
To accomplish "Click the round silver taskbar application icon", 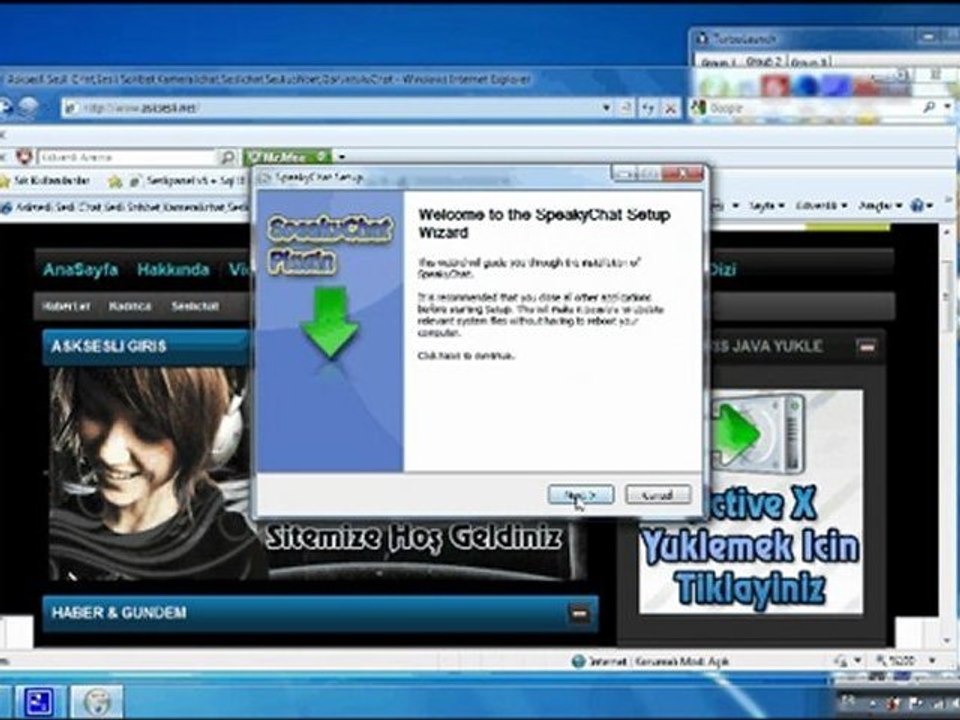I will pyautogui.click(x=97, y=702).
